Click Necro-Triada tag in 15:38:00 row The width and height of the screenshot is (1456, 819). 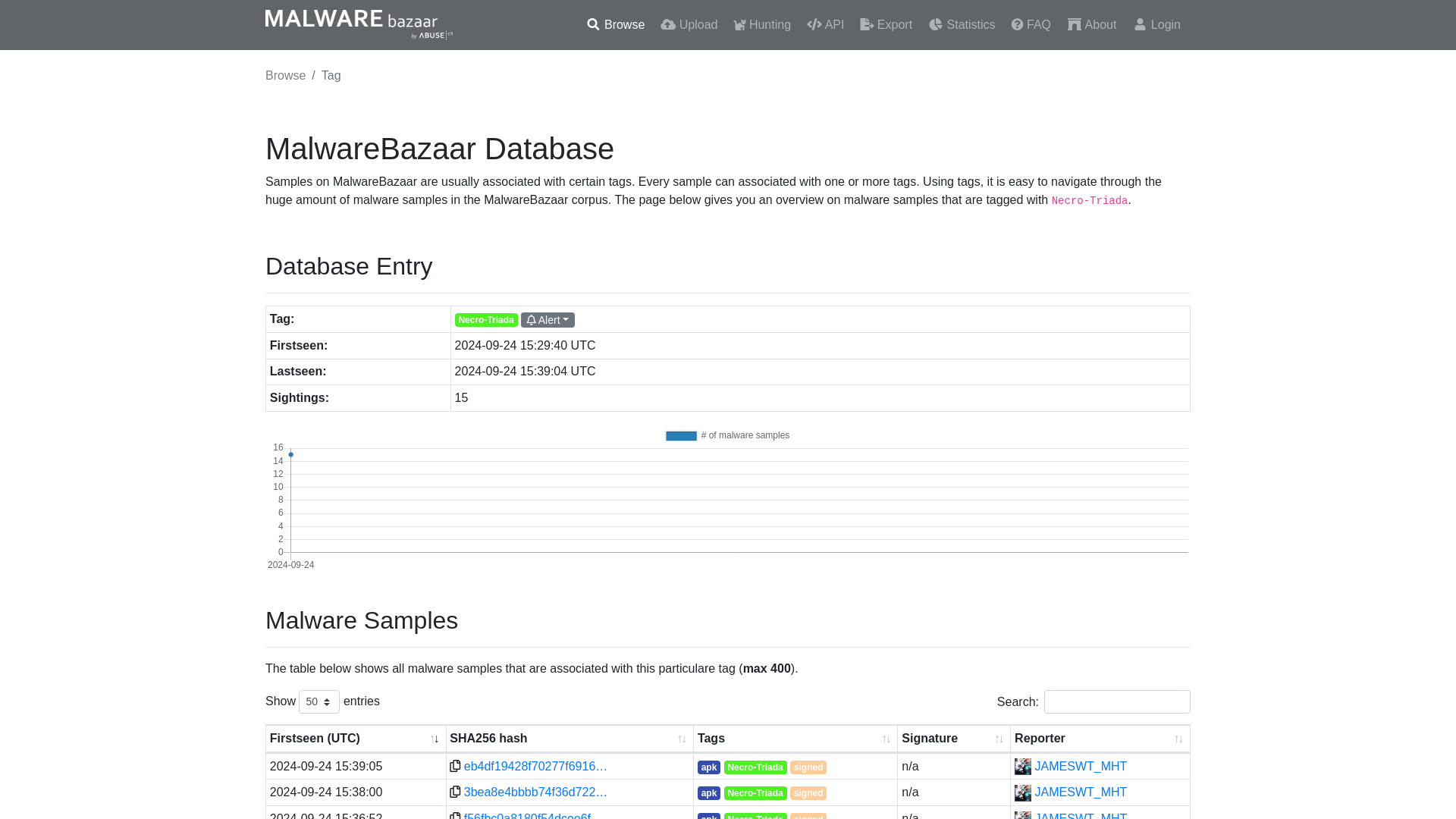click(755, 793)
